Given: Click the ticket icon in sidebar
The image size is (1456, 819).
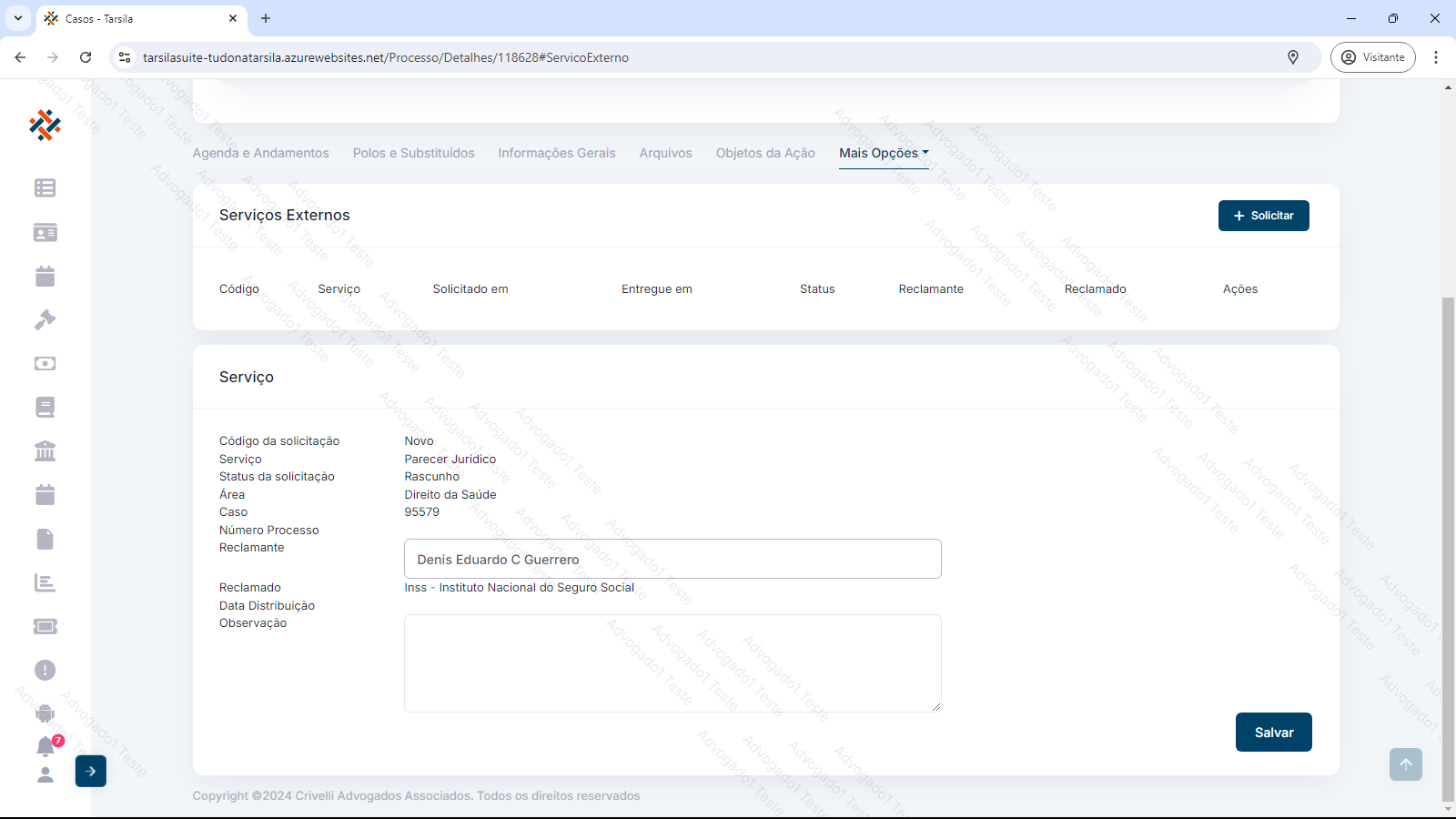Looking at the screenshot, I should [45, 626].
